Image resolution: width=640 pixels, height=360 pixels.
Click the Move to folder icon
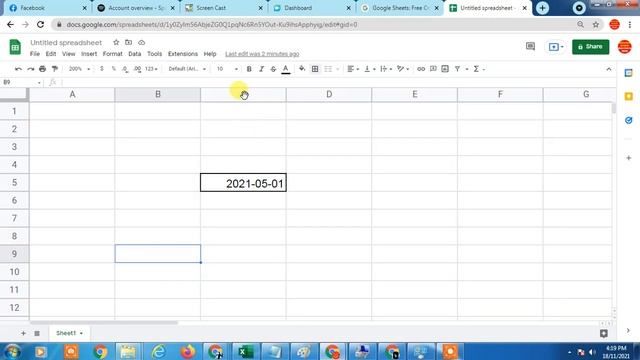tap(129, 42)
